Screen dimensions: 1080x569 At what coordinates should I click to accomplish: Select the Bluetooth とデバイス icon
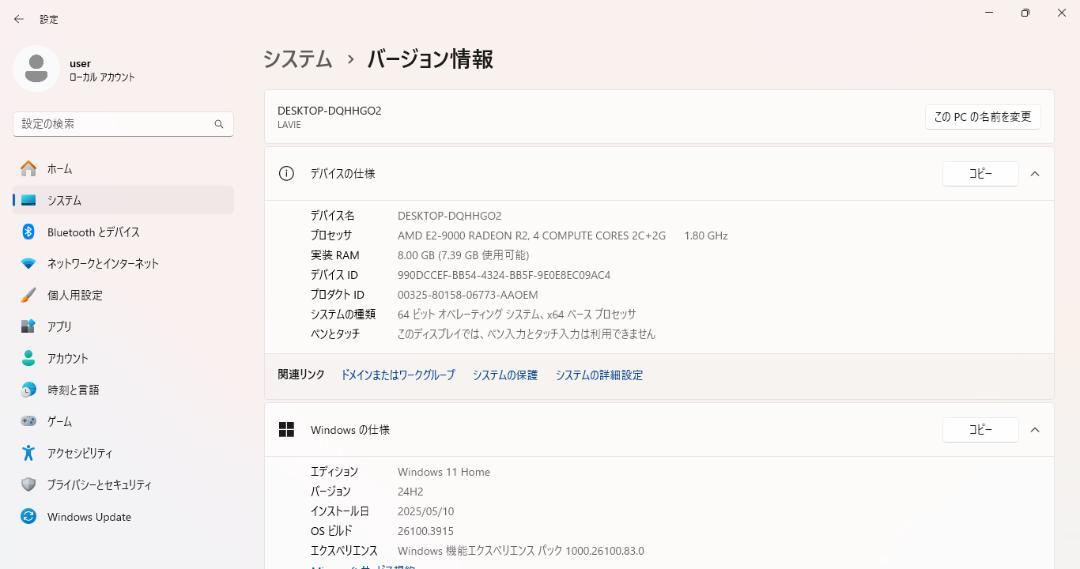click(x=28, y=231)
